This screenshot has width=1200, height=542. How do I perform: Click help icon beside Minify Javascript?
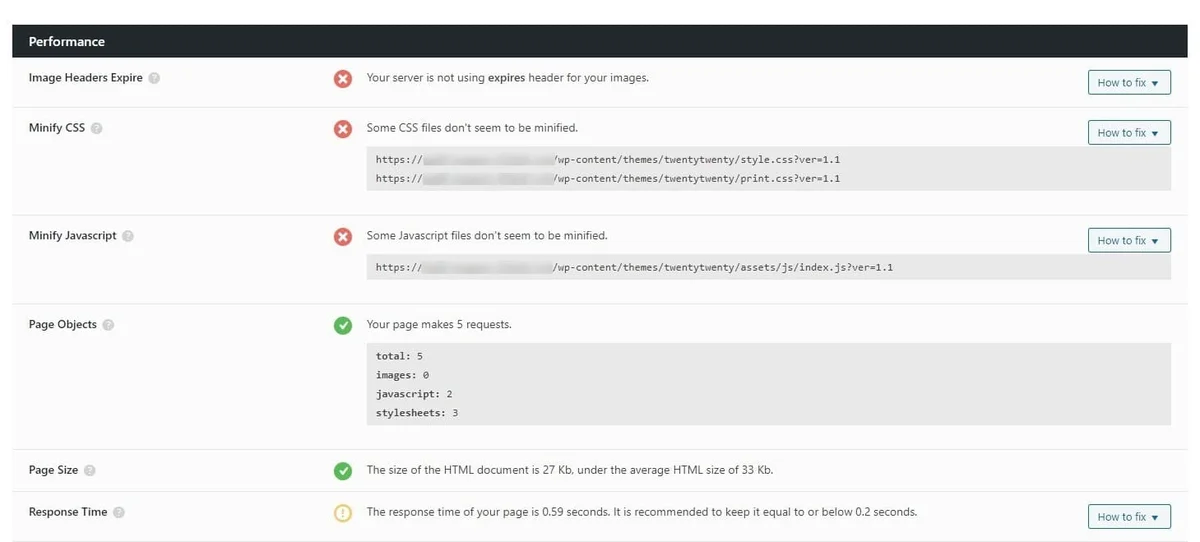[128, 236]
